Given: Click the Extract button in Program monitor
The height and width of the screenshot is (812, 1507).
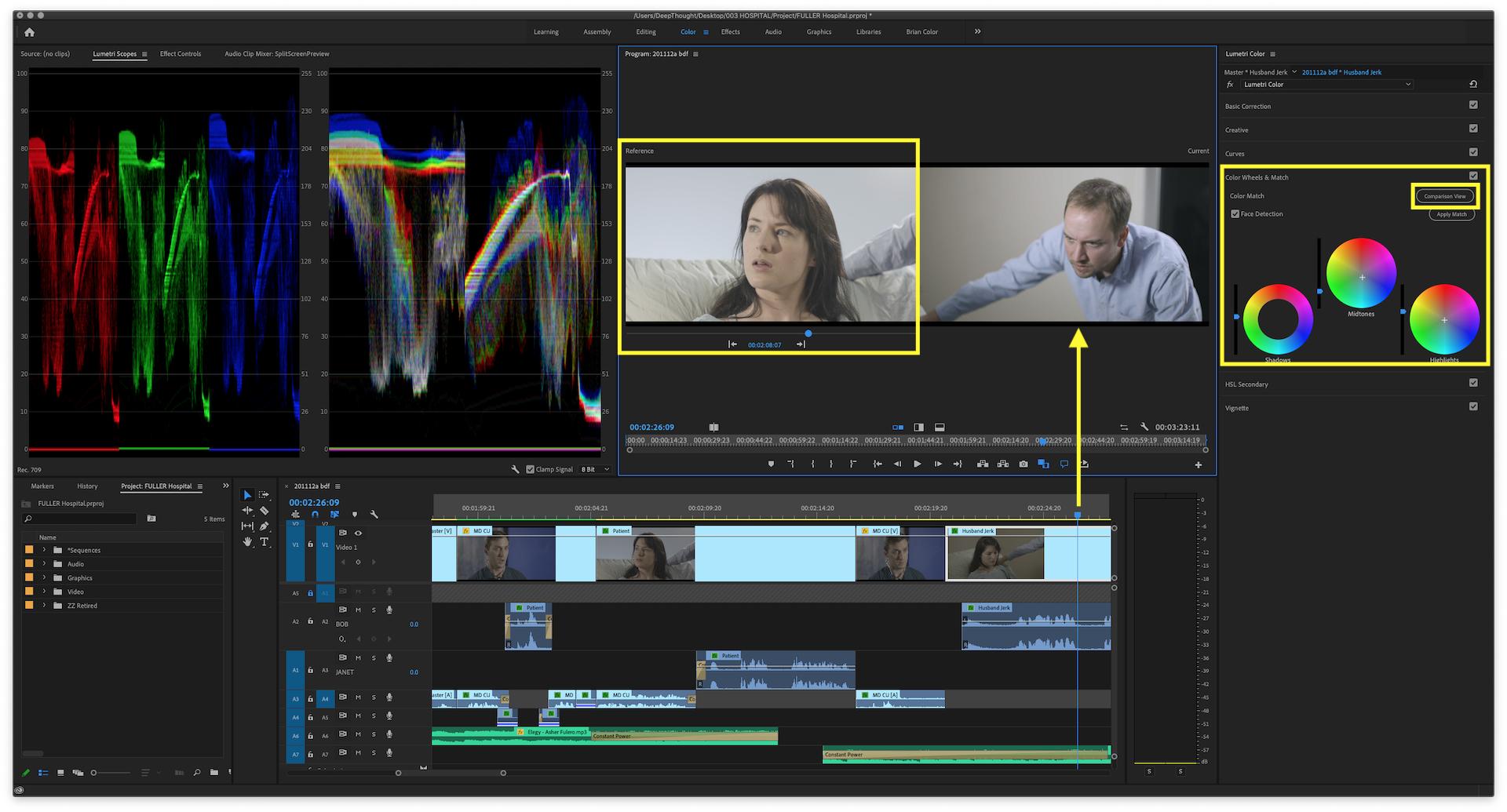Looking at the screenshot, I should [1003, 464].
